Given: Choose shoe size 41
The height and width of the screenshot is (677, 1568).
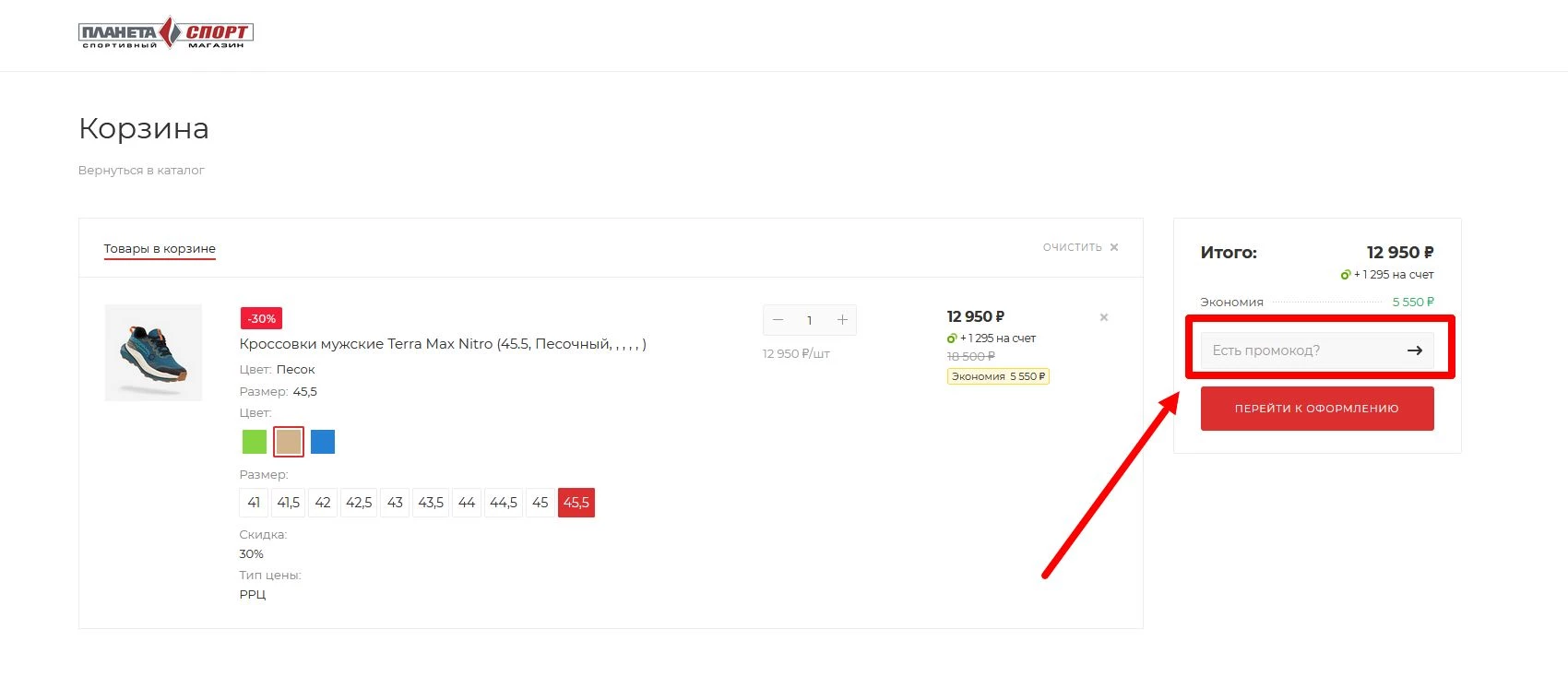Looking at the screenshot, I should click(x=254, y=503).
